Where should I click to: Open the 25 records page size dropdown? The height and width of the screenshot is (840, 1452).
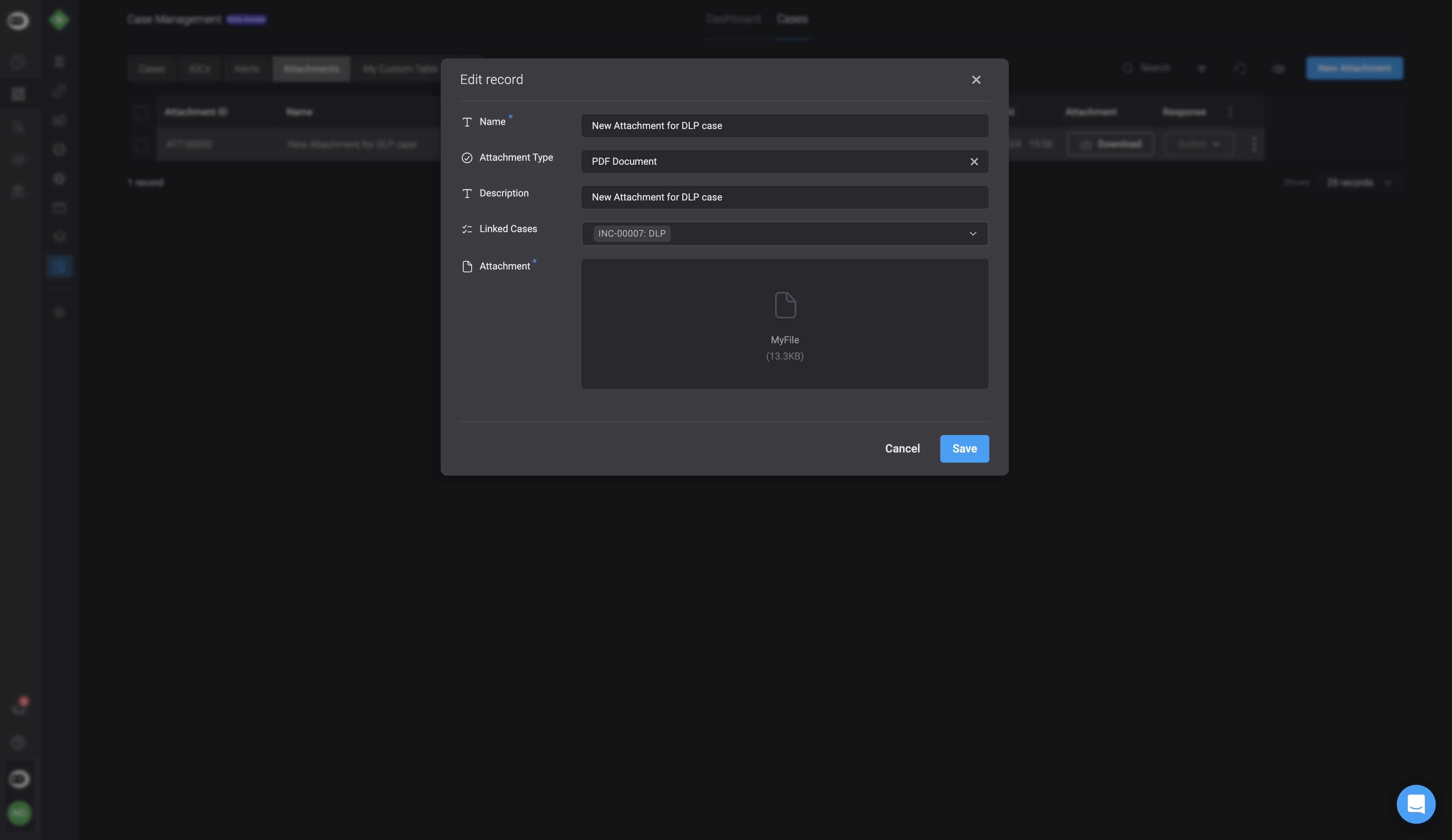click(1357, 183)
